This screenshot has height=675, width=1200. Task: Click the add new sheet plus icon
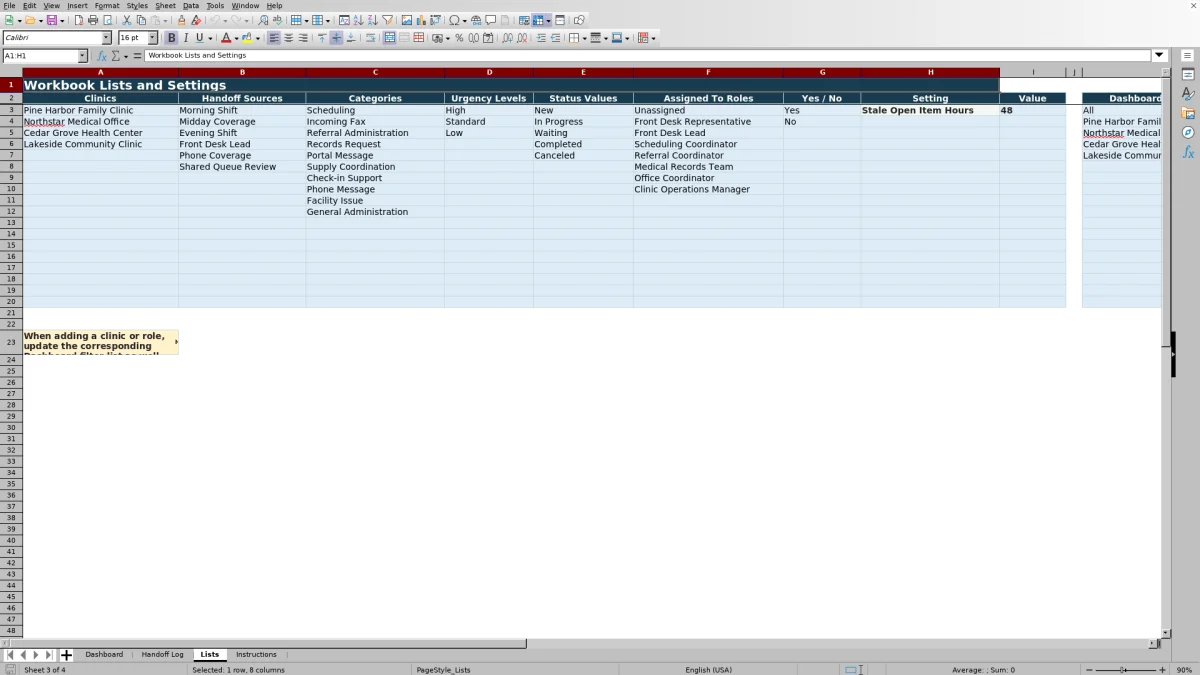point(67,655)
